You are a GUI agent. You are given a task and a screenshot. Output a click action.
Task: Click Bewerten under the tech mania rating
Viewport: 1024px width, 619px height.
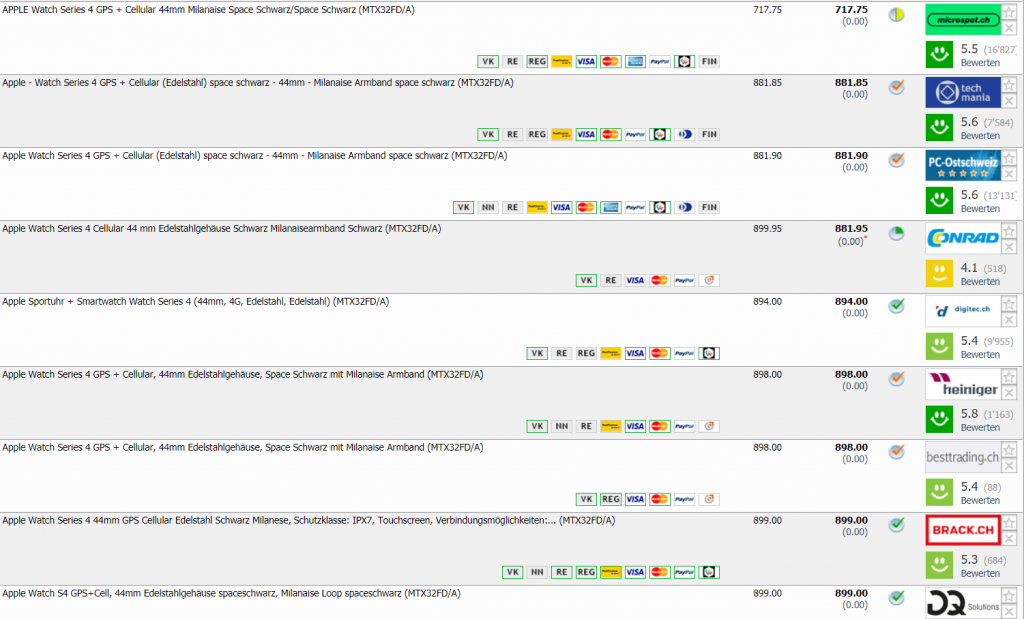pyautogui.click(x=980, y=136)
